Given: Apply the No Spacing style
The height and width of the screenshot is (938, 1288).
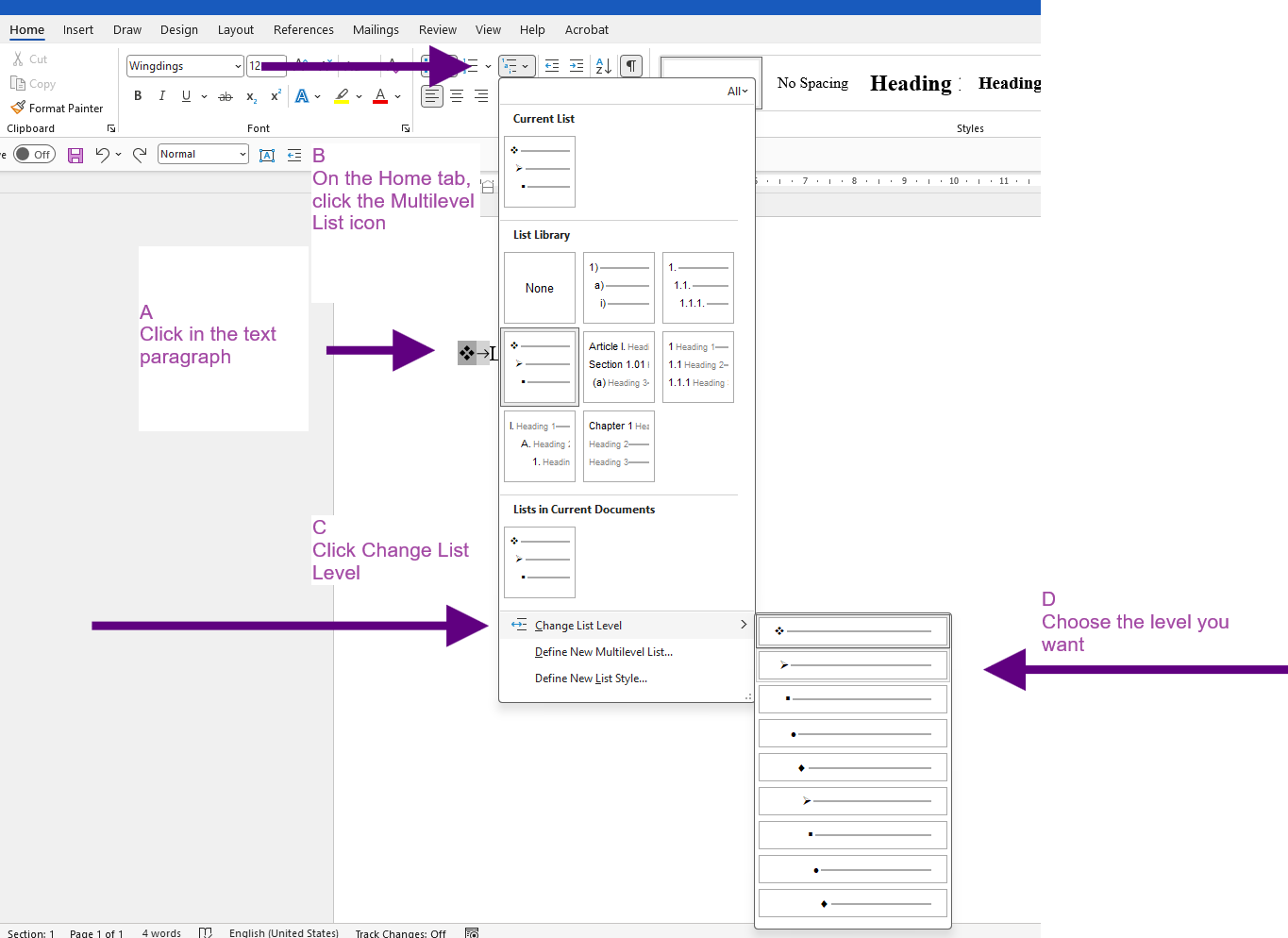Looking at the screenshot, I should pyautogui.click(x=812, y=83).
